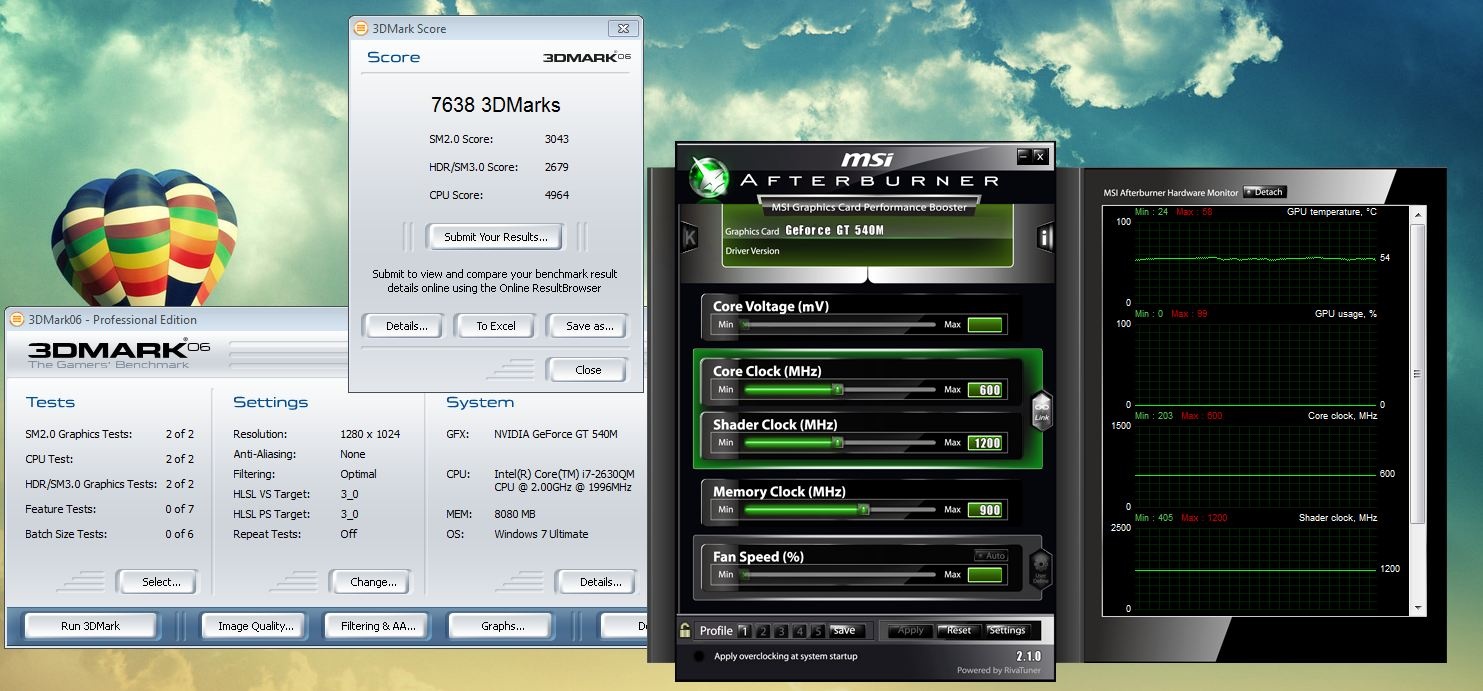Viewport: 1483px width, 691px height.
Task: Click the Close button in 3DMark Score
Action: (588, 370)
